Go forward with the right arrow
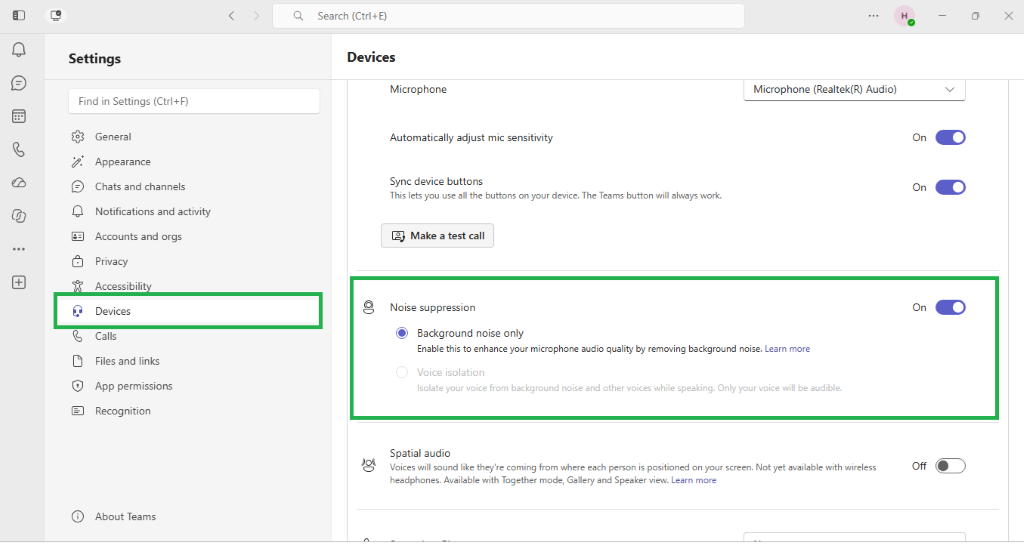Screen dimensions: 1024x549 256,16
